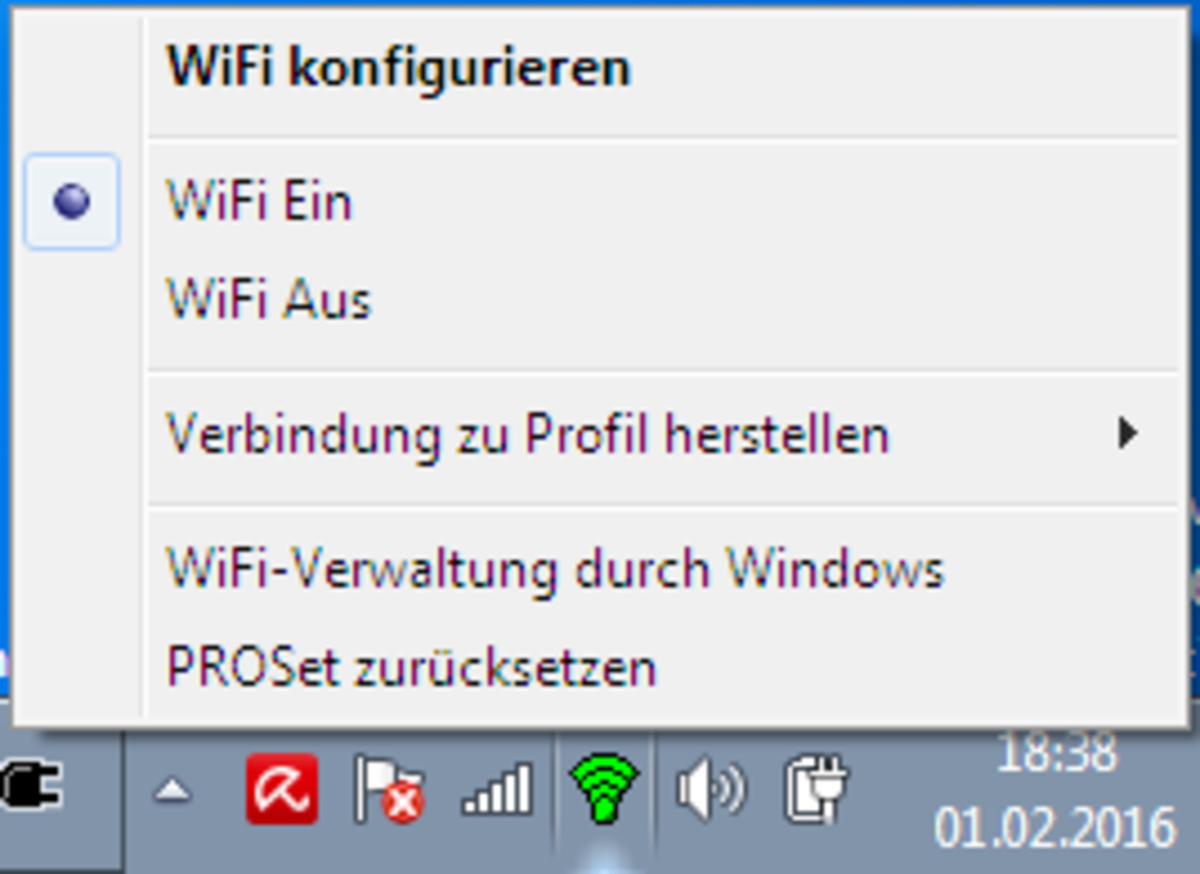Open the volume speaker icon

(x=710, y=789)
